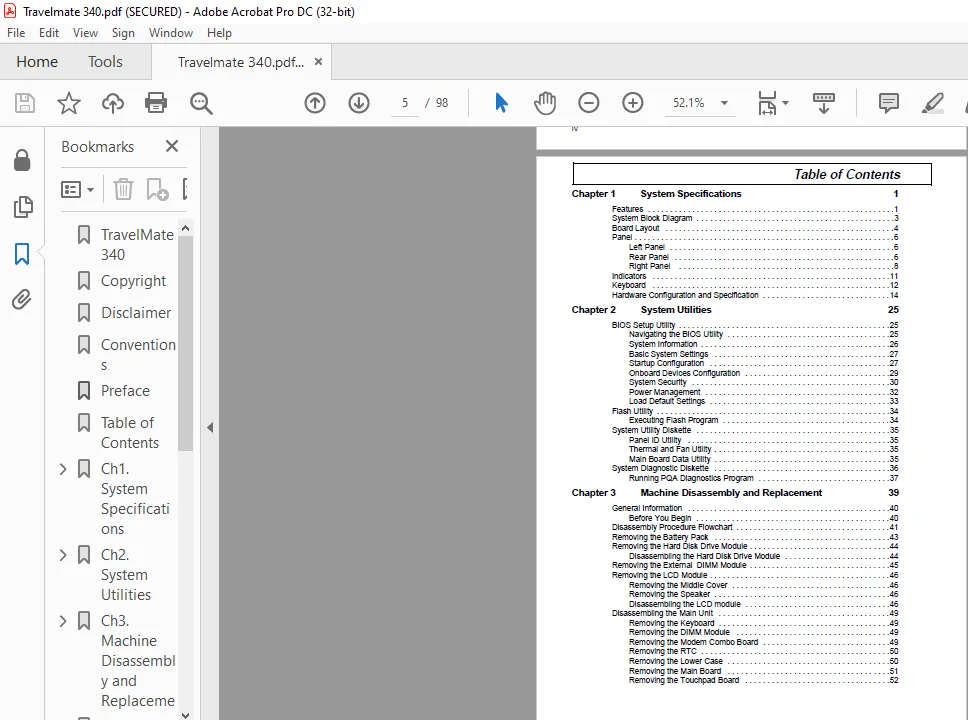Open fit page options dropdown arrow
Image resolution: width=968 pixels, height=720 pixels.
(785, 103)
